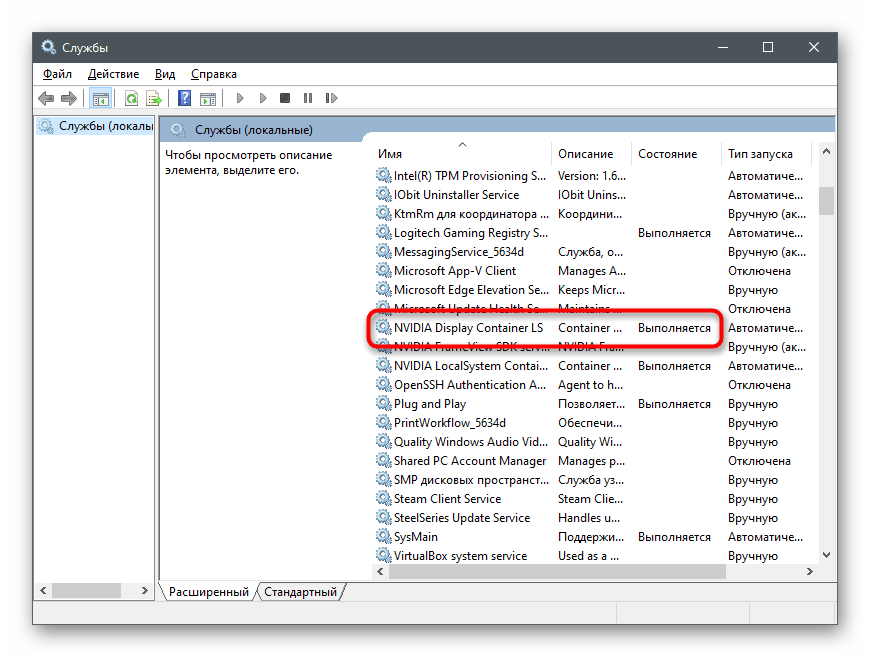Select KtmRm для координатора service row
This screenshot has height=657, width=870.
pos(594,214)
